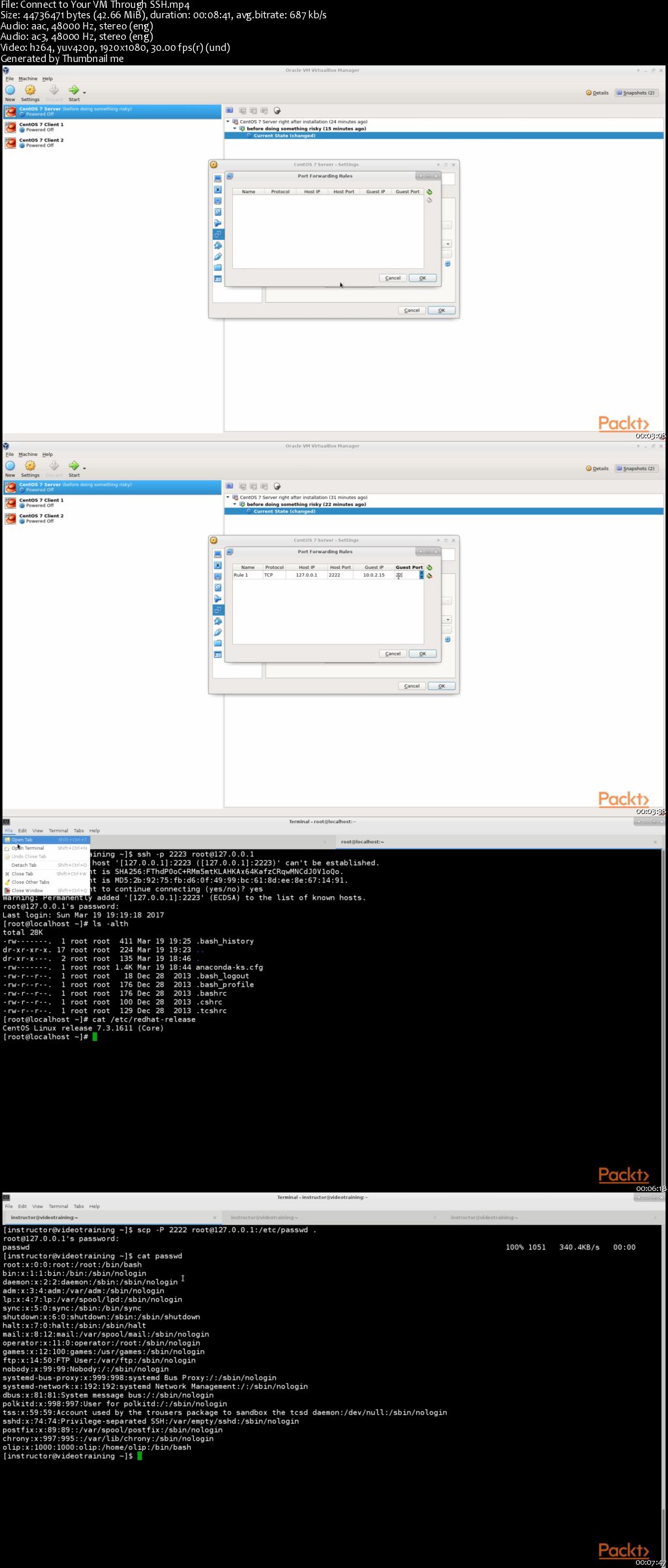Image resolution: width=668 pixels, height=1568 pixels.
Task: Open Tabs menu in root@localhost terminal window
Action: (x=79, y=830)
